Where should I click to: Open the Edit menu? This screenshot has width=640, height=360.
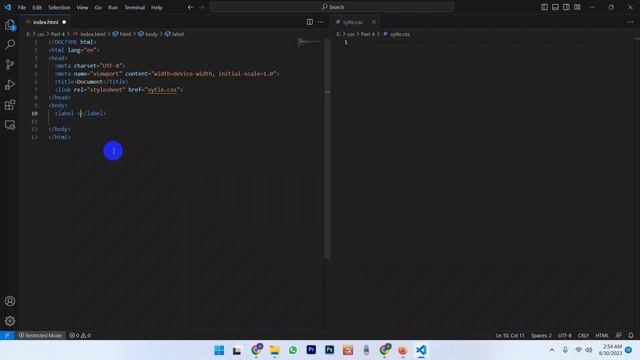[37, 7]
